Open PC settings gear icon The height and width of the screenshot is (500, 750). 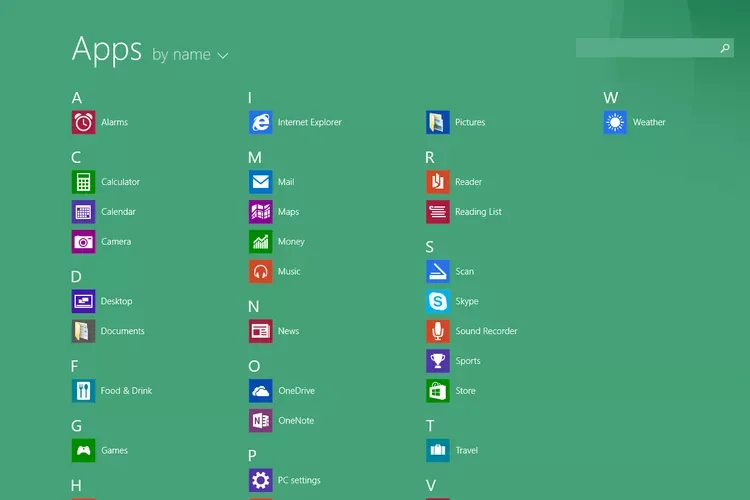tap(261, 480)
